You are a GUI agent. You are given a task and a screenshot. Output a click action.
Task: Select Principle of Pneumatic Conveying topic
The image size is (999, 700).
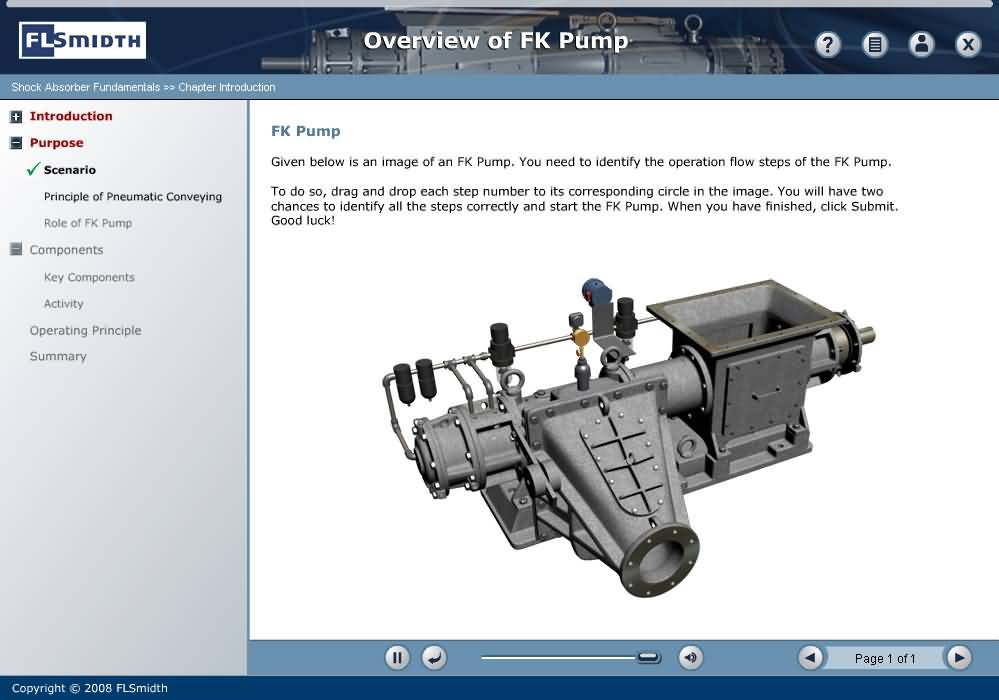coord(132,197)
